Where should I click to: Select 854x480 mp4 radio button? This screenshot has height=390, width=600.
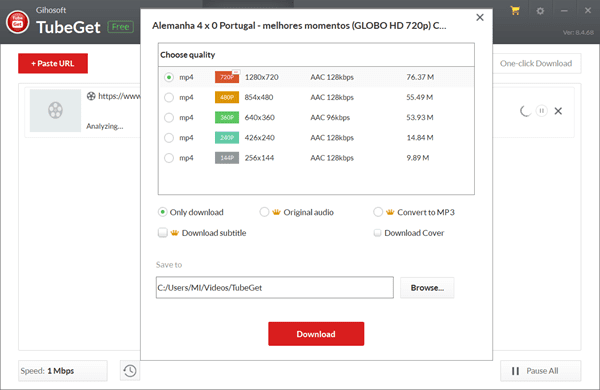point(169,98)
